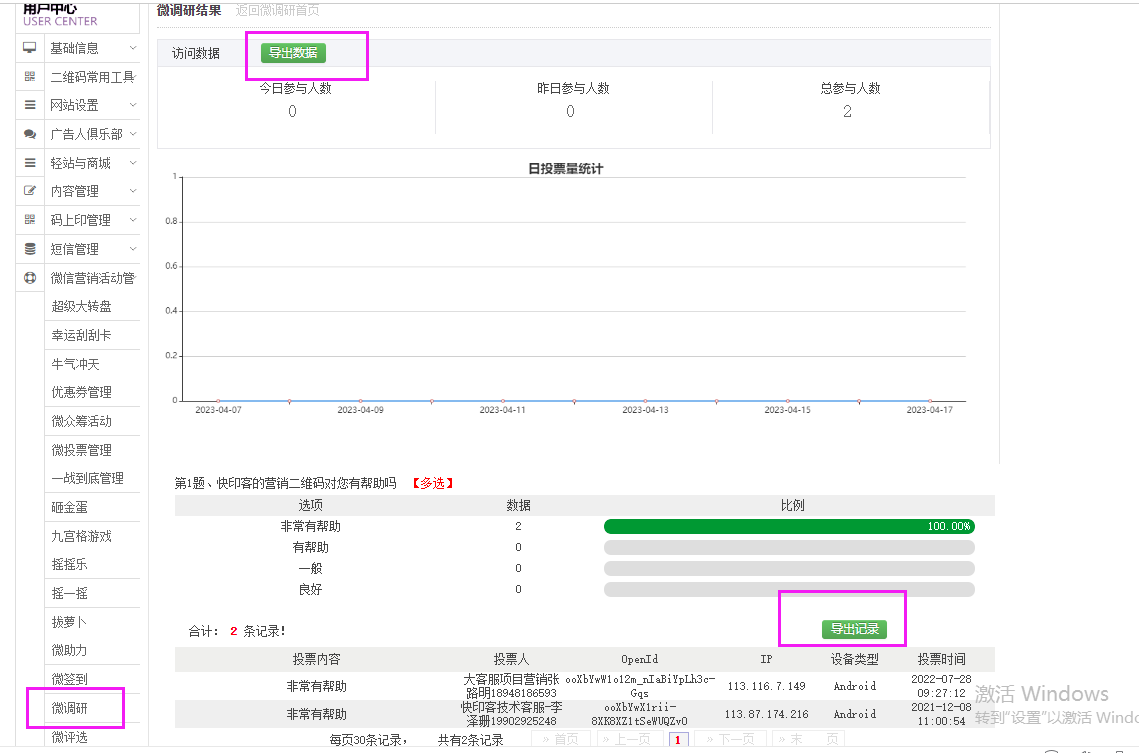Follow the 返回微调研首页 link

pyautogui.click(x=277, y=10)
